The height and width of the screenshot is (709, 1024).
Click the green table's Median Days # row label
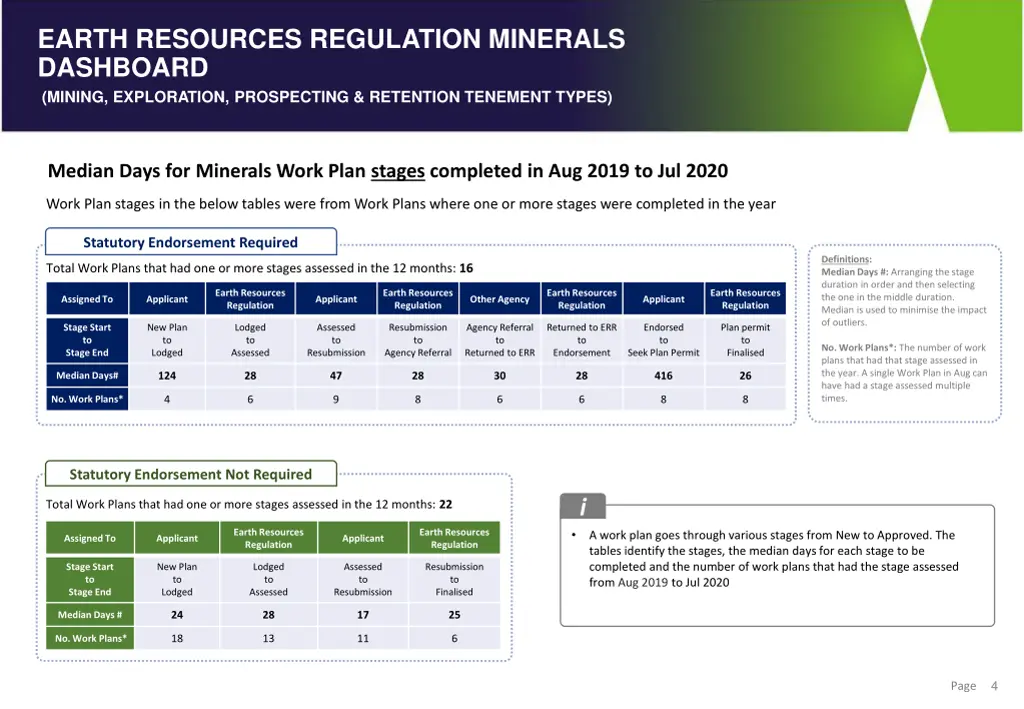tap(89, 615)
